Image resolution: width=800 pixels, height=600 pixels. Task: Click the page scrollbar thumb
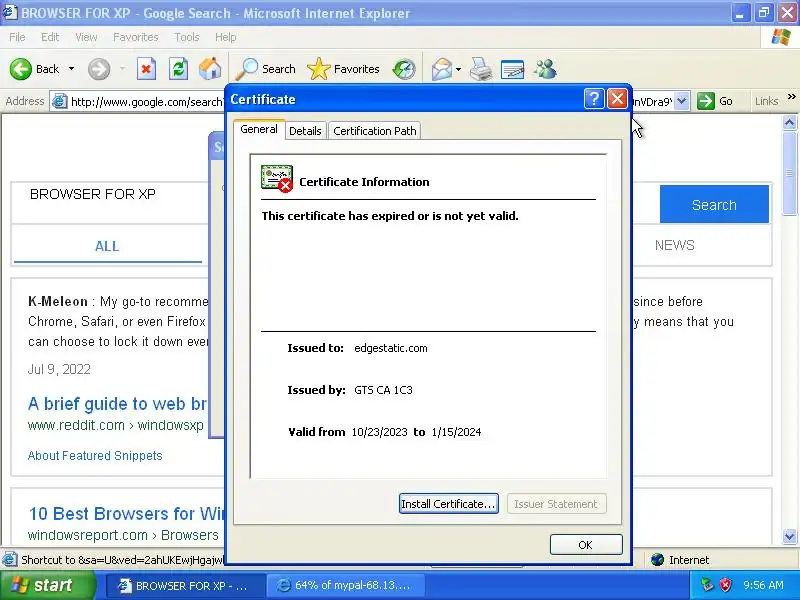(789, 173)
